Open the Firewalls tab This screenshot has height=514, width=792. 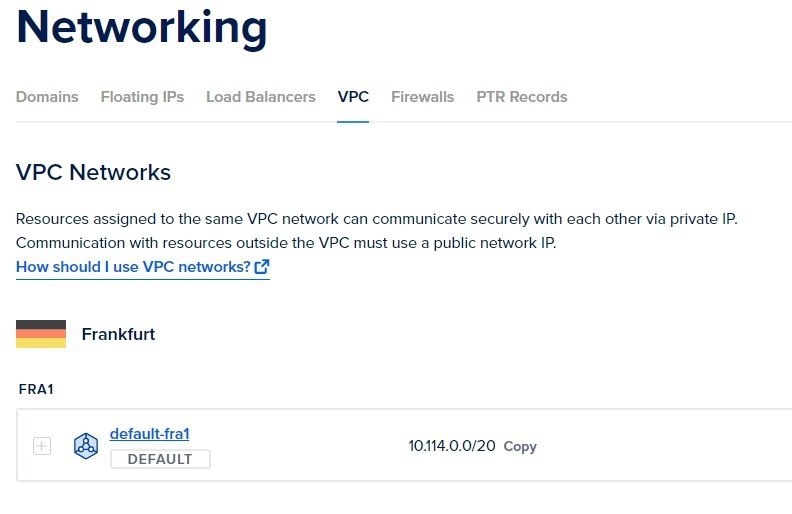(423, 96)
